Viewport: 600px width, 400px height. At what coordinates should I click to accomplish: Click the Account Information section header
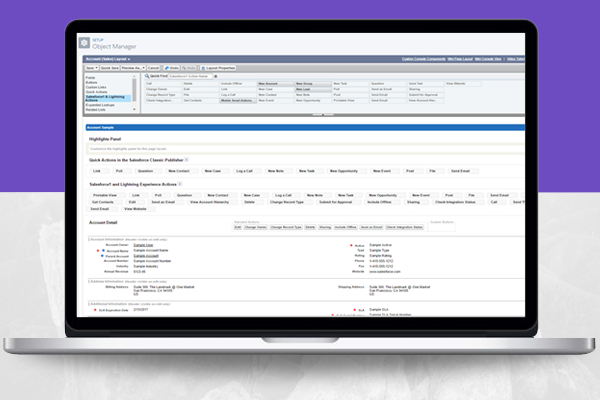(x=128, y=240)
